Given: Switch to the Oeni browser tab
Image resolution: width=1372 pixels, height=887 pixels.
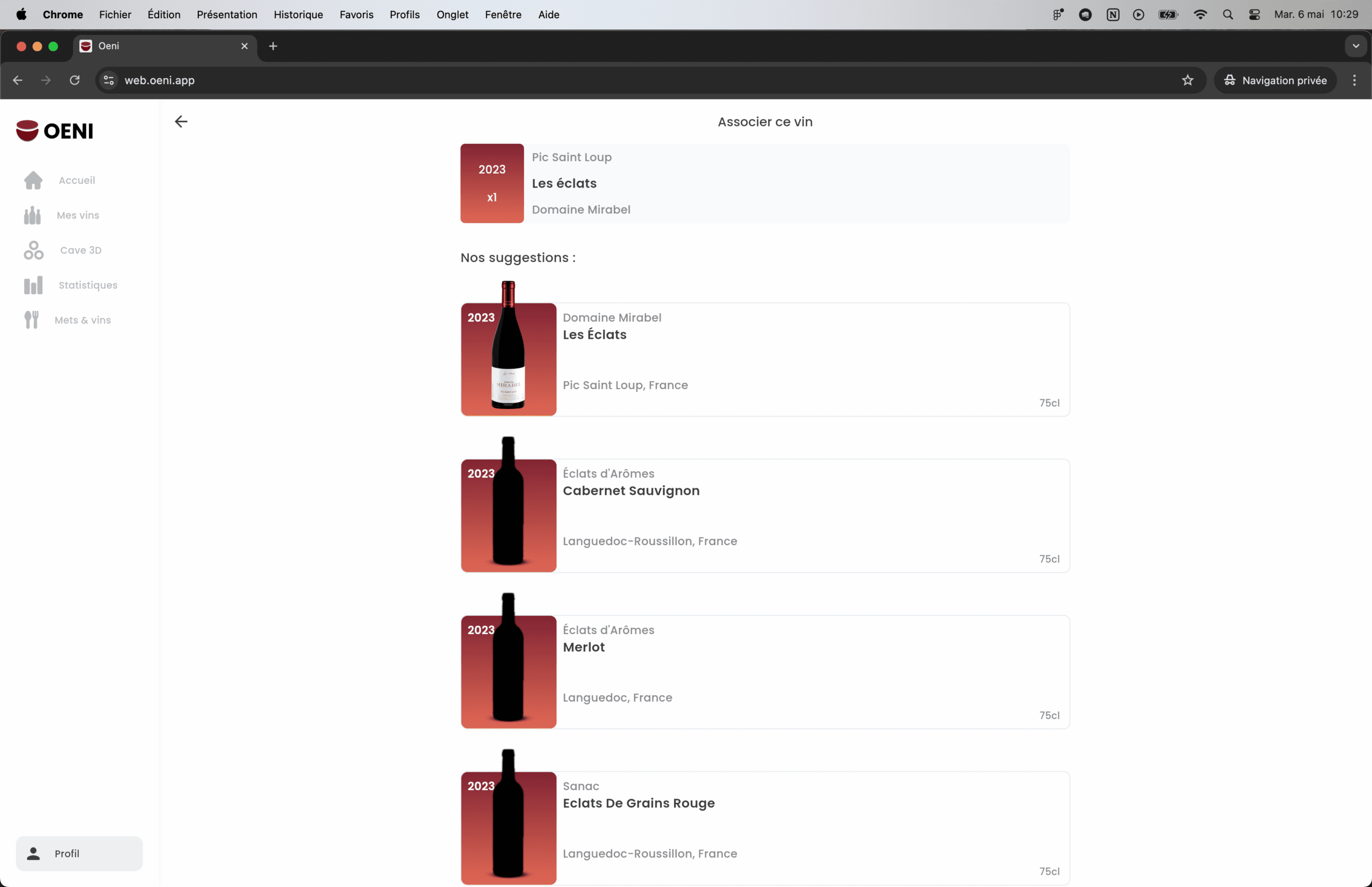Looking at the screenshot, I should click(x=164, y=46).
